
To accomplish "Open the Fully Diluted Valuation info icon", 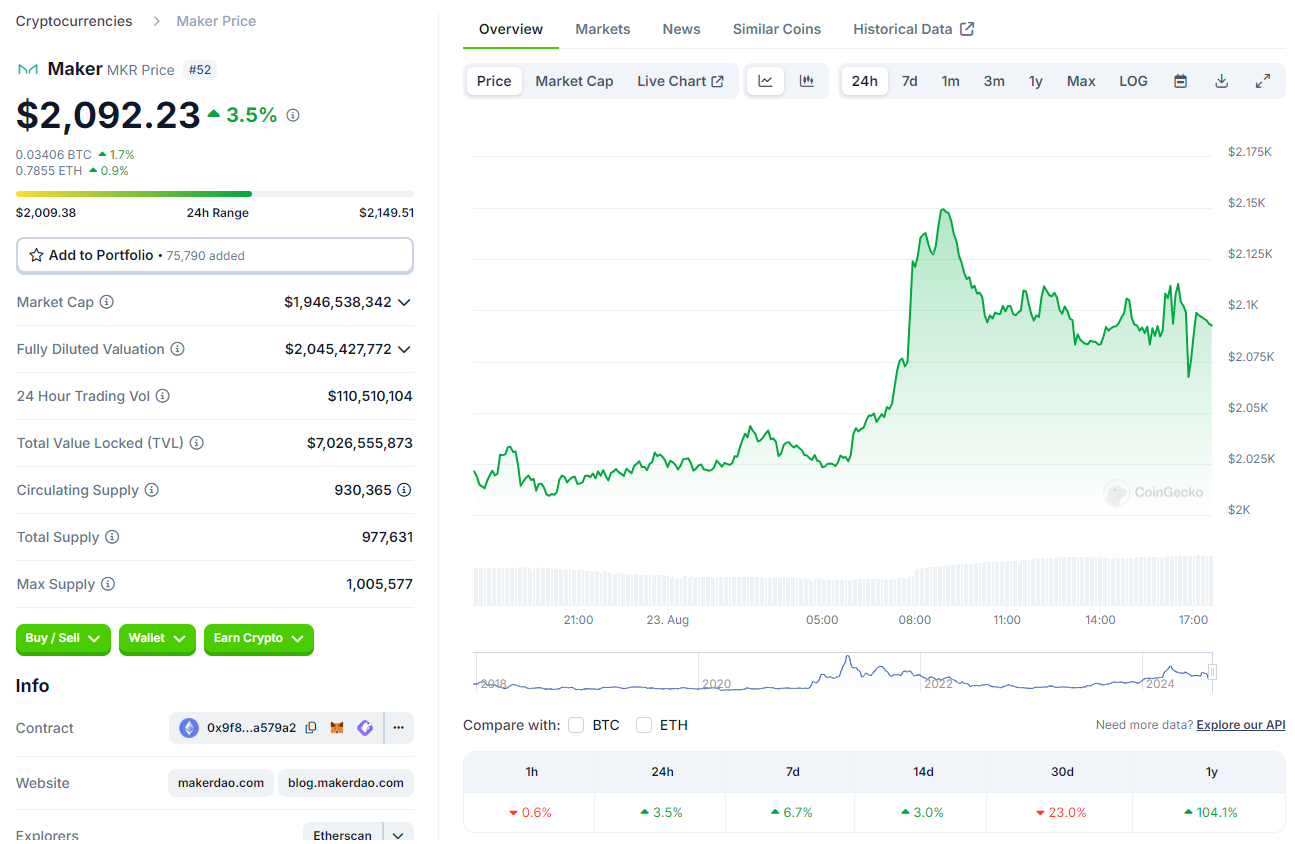I will point(177,349).
